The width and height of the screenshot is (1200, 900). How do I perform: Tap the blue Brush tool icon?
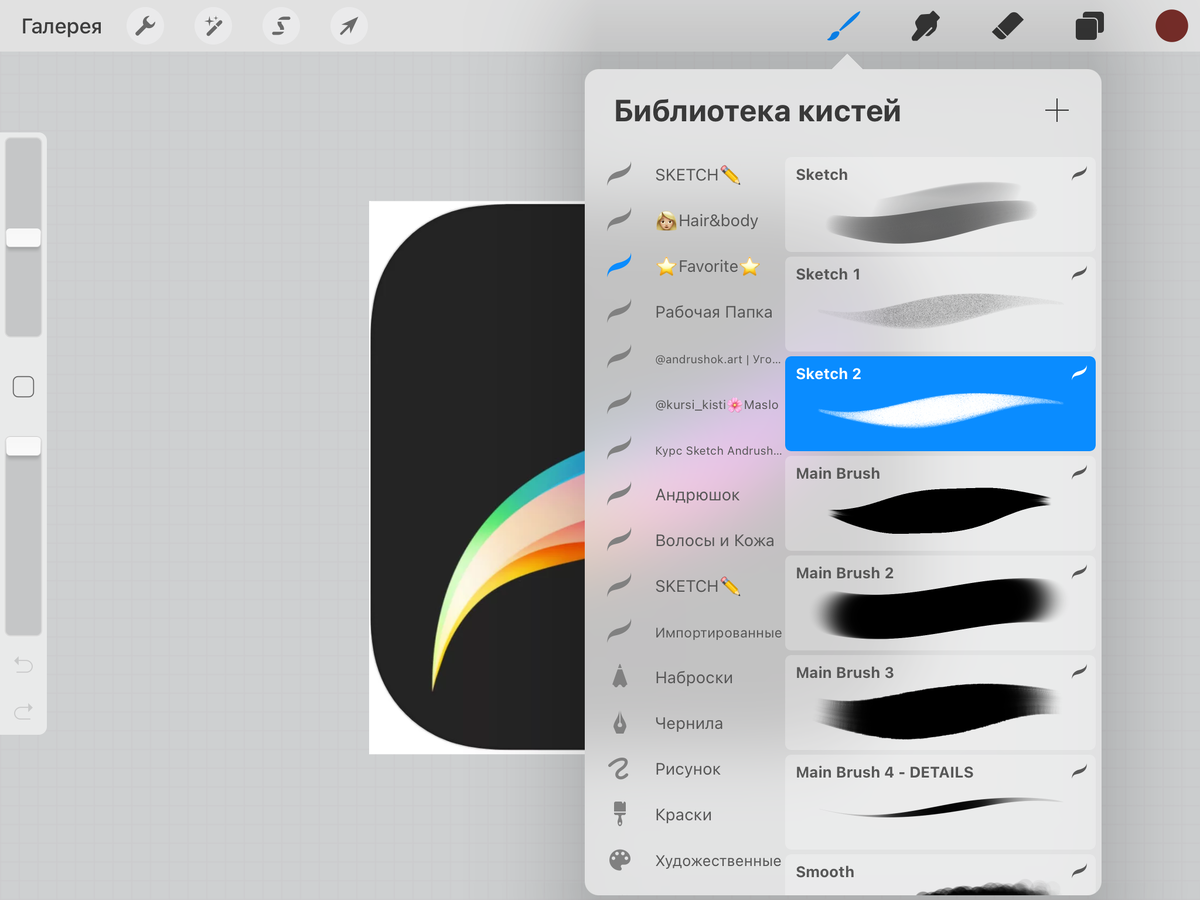(x=844, y=26)
